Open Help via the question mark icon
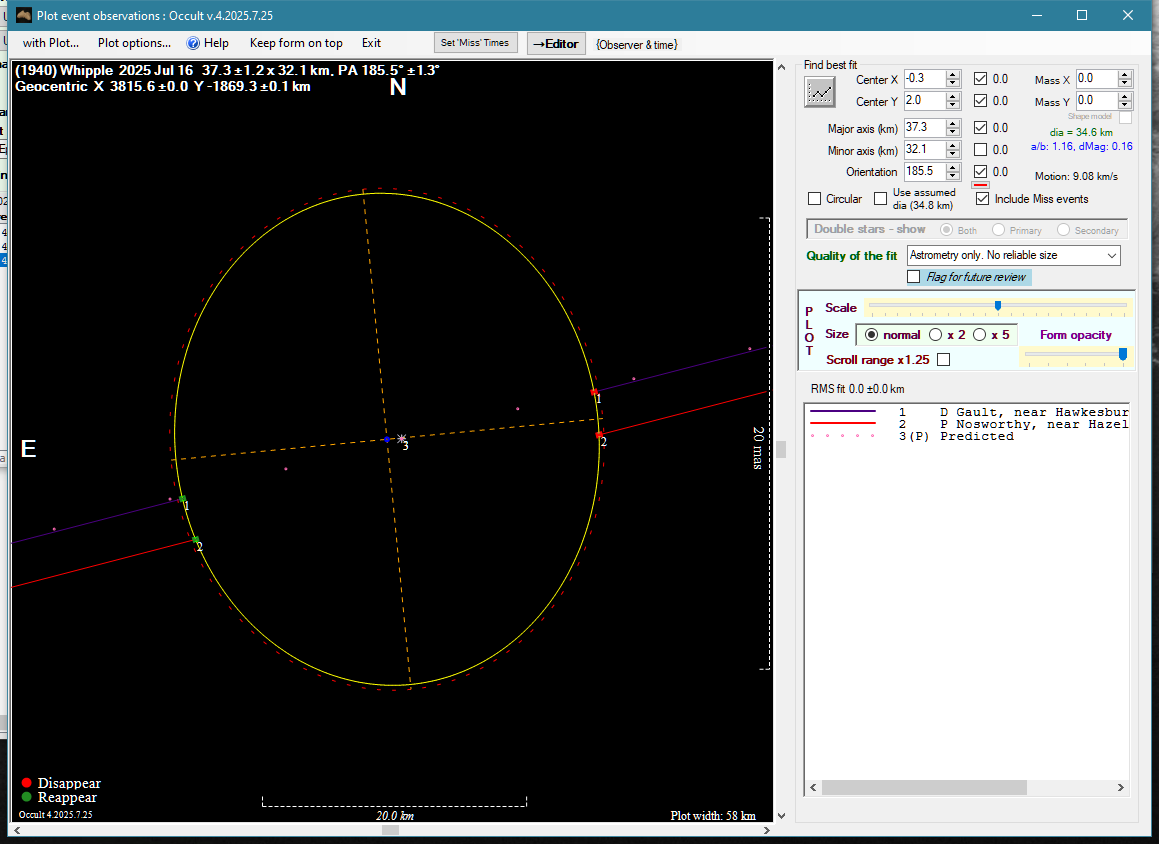Screen dimensions: 1159x844 point(194,43)
